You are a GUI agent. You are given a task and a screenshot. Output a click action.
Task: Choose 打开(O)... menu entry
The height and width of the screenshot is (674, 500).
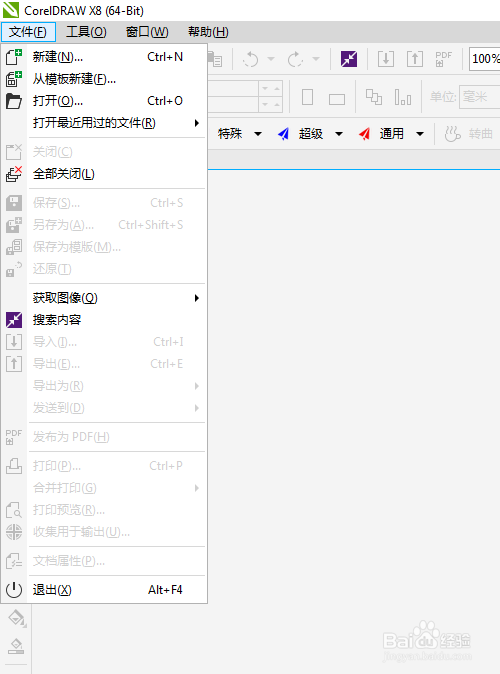click(x=104, y=101)
